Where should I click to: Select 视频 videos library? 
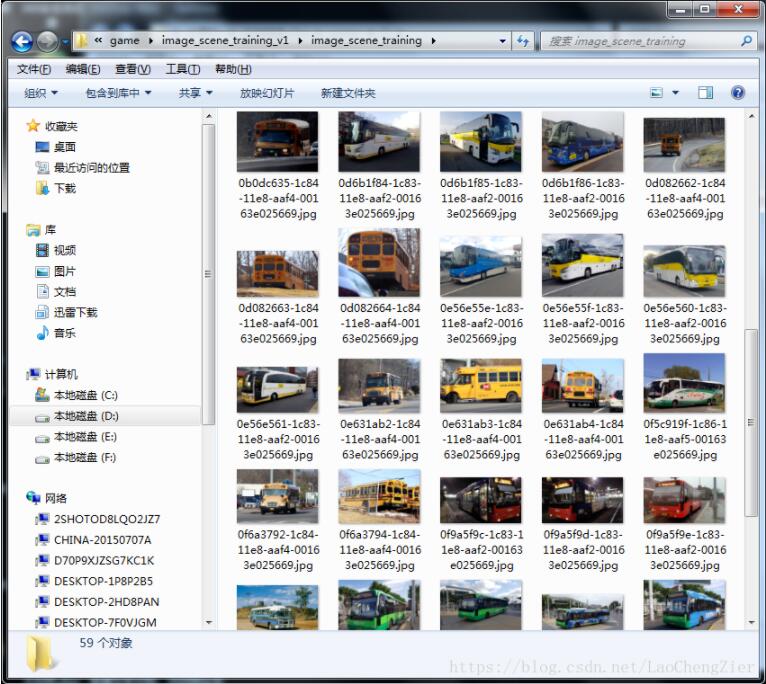56,250
